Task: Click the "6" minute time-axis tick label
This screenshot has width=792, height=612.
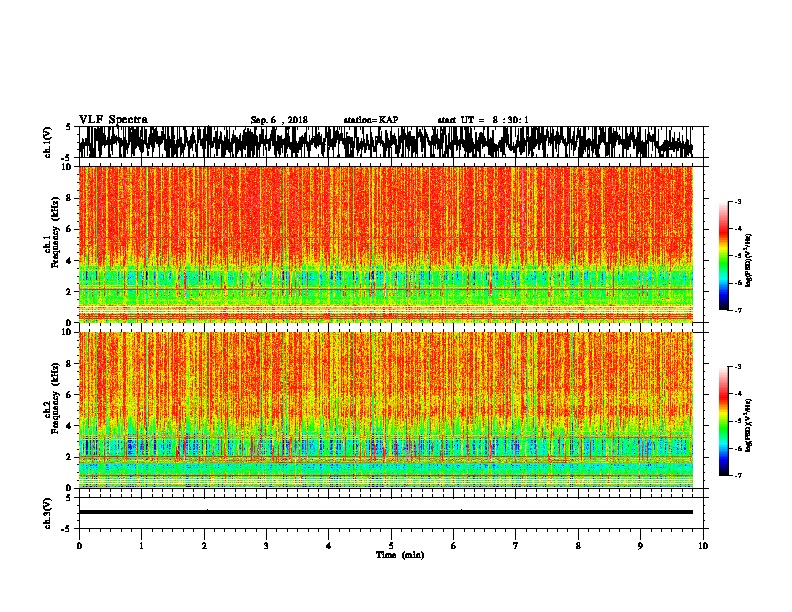Action: point(454,546)
